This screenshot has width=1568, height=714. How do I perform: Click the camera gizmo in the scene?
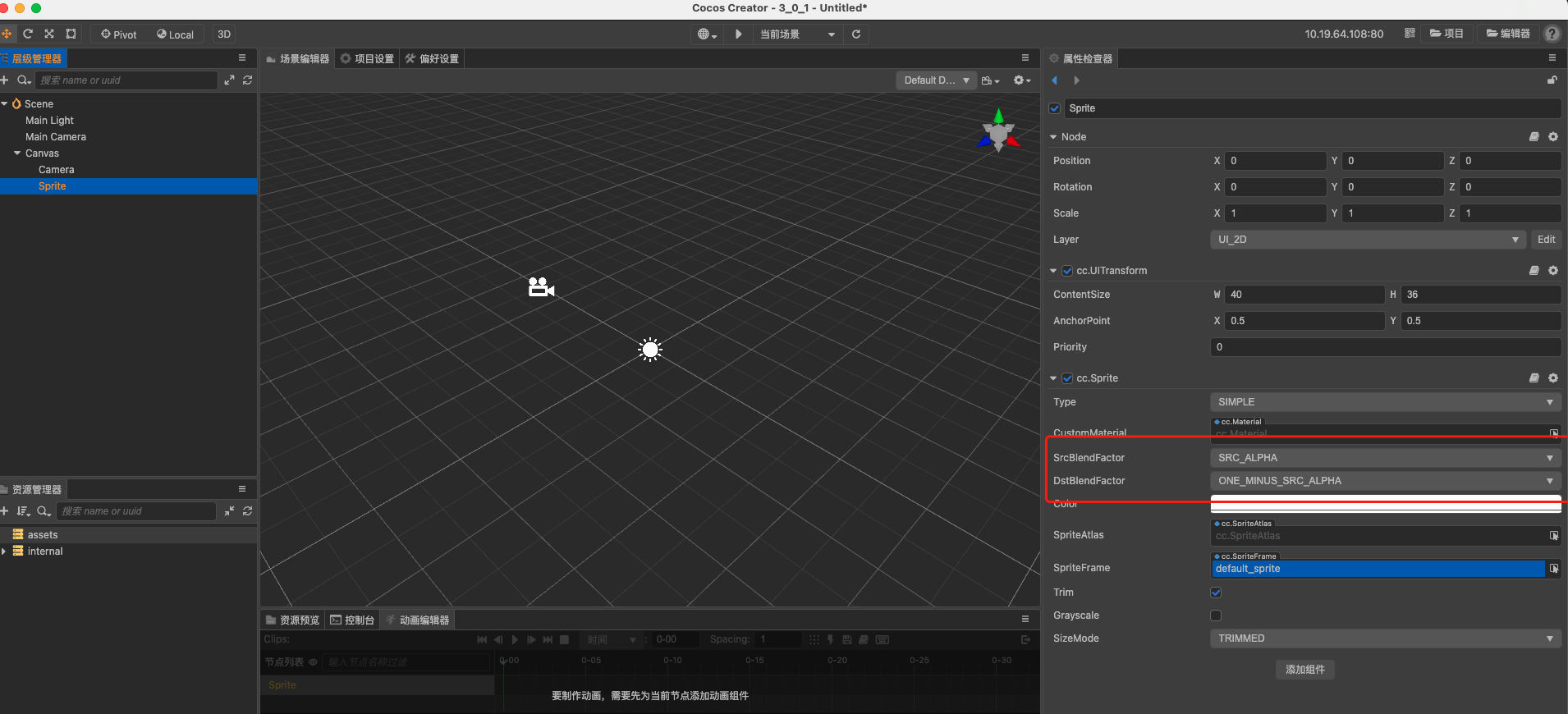coord(541,287)
